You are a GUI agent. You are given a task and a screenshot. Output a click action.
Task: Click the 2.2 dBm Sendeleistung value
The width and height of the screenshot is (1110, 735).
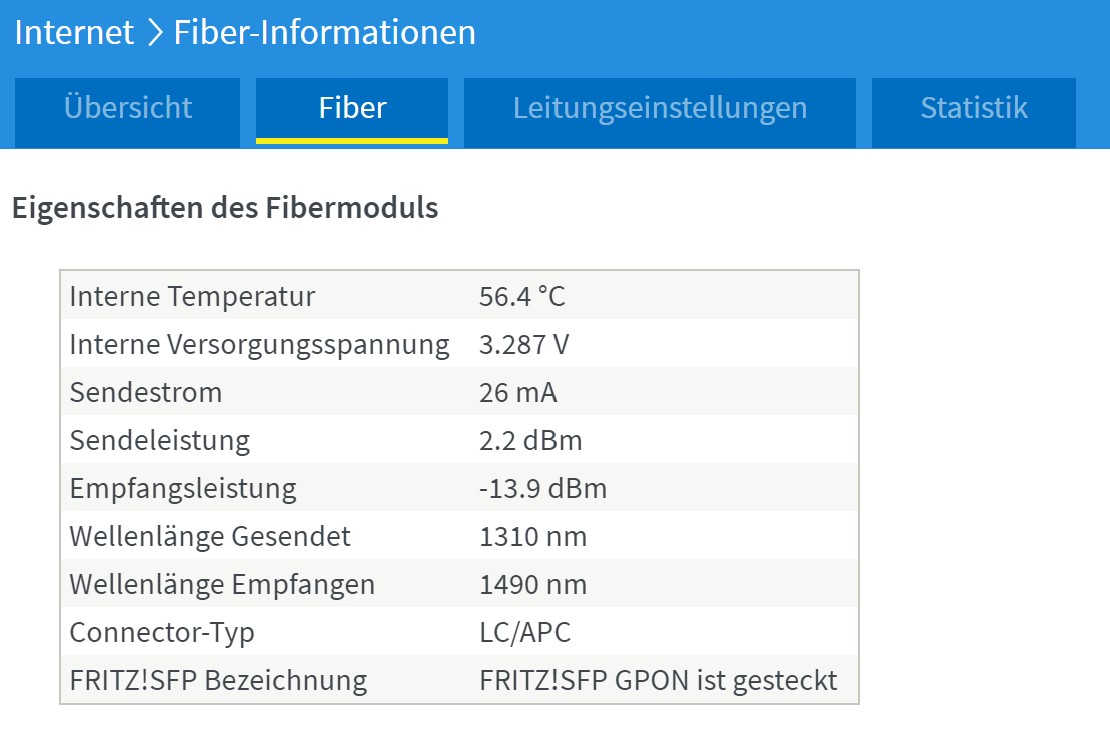click(x=530, y=440)
